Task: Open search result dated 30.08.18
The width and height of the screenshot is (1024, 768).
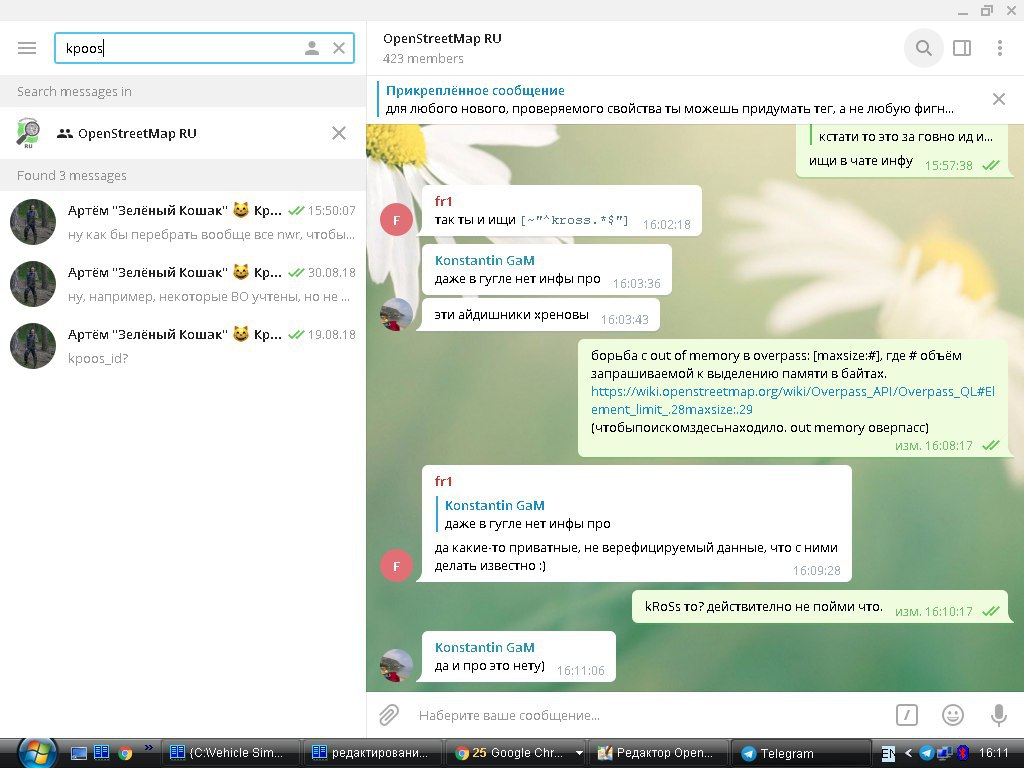Action: coord(183,284)
